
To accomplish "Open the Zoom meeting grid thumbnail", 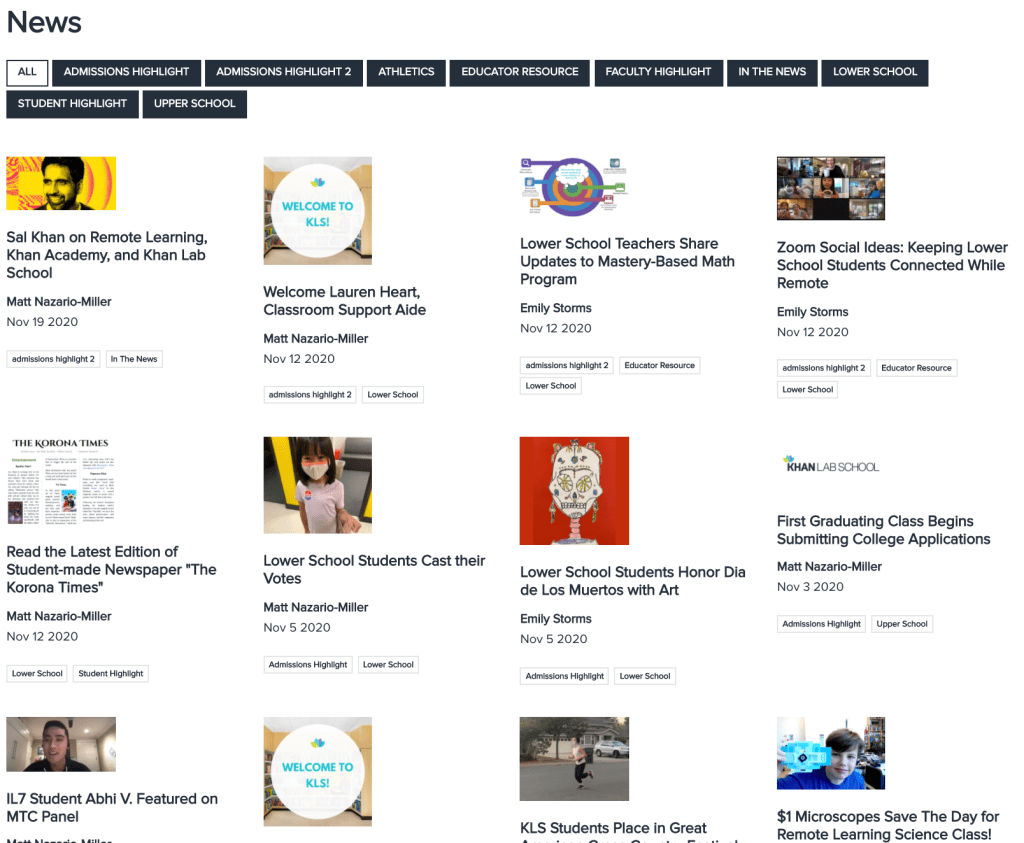I will point(831,188).
